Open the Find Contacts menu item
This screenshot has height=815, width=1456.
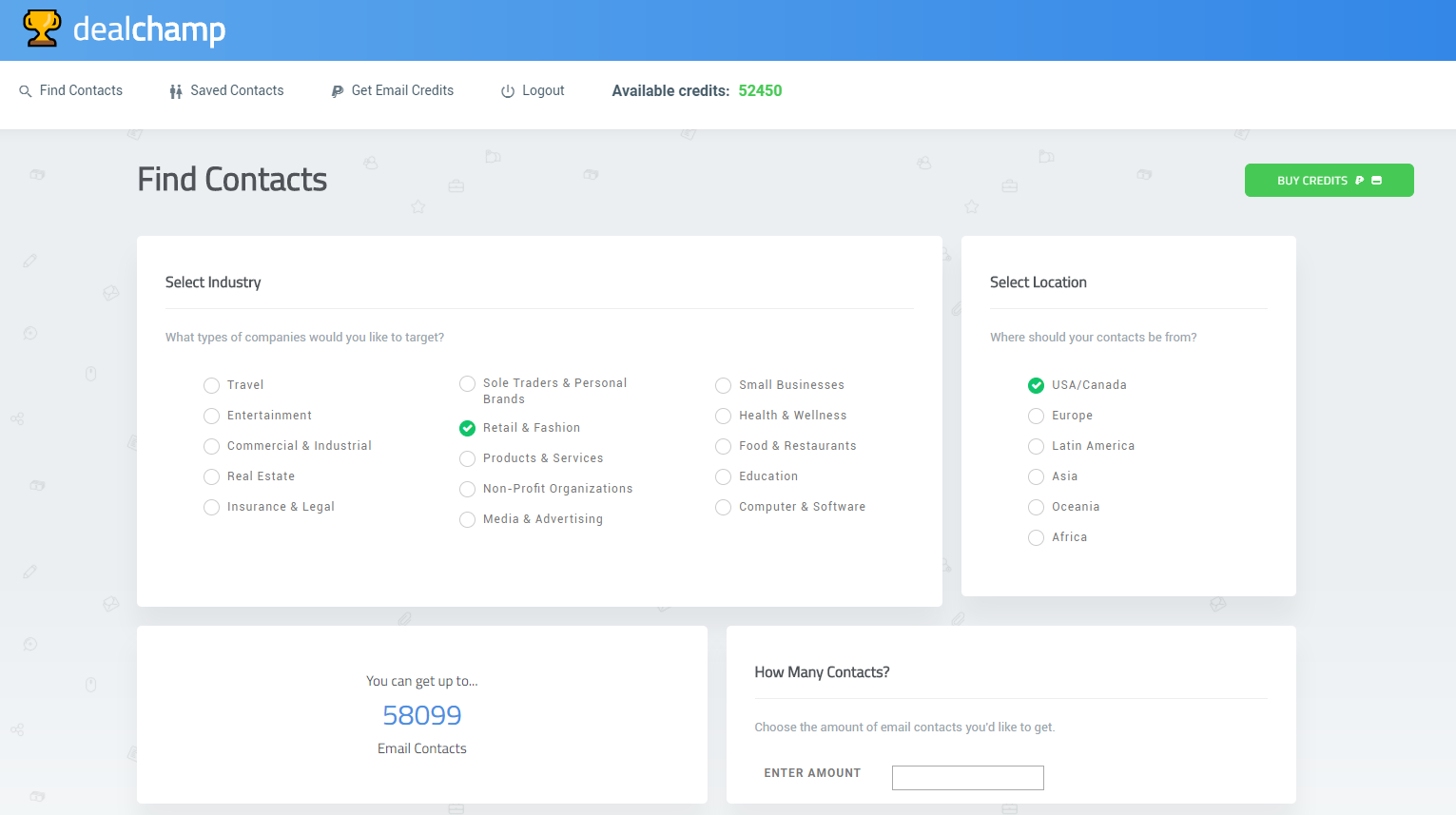pos(71,90)
